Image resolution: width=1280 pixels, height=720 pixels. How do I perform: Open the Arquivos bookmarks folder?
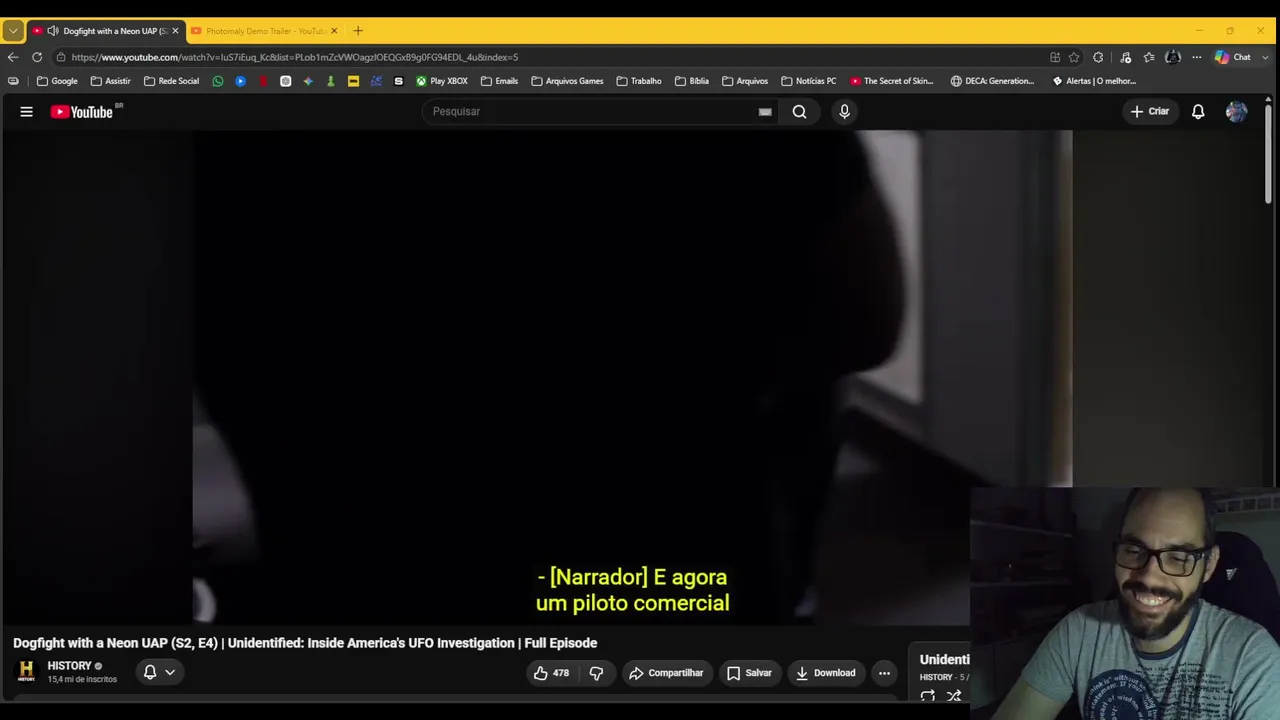pos(745,81)
